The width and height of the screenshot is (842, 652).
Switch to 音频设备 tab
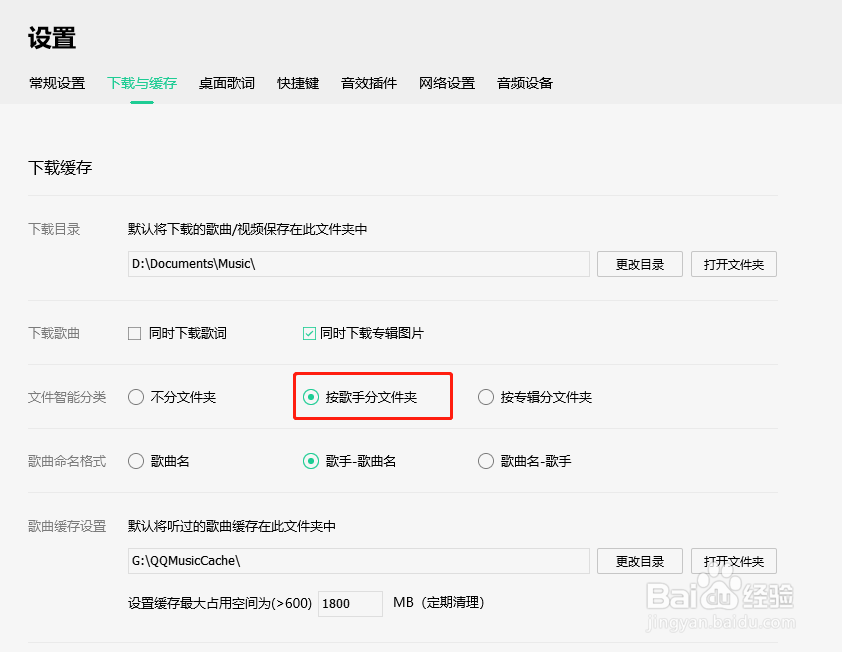(525, 83)
